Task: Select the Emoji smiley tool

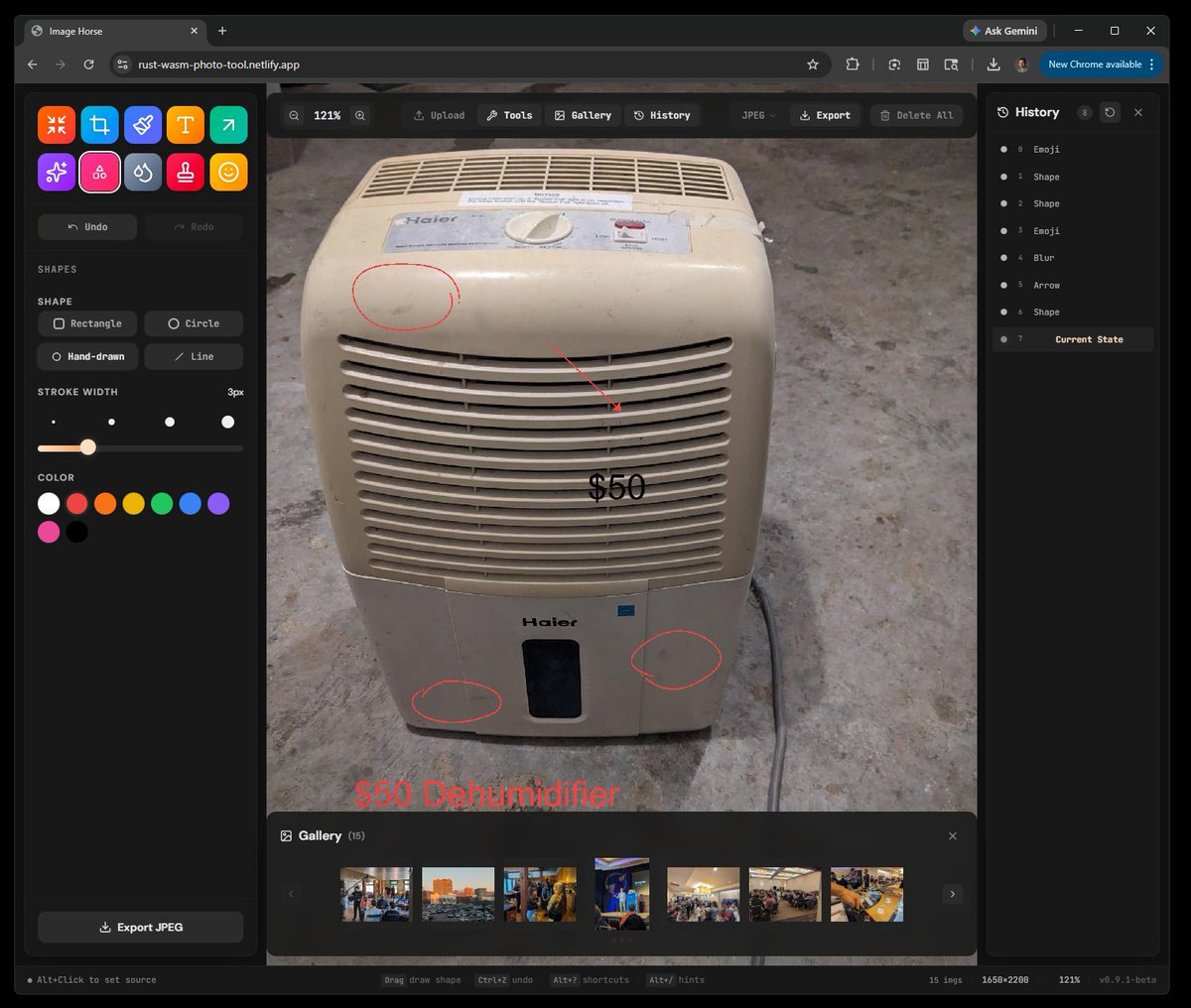Action: click(x=228, y=172)
